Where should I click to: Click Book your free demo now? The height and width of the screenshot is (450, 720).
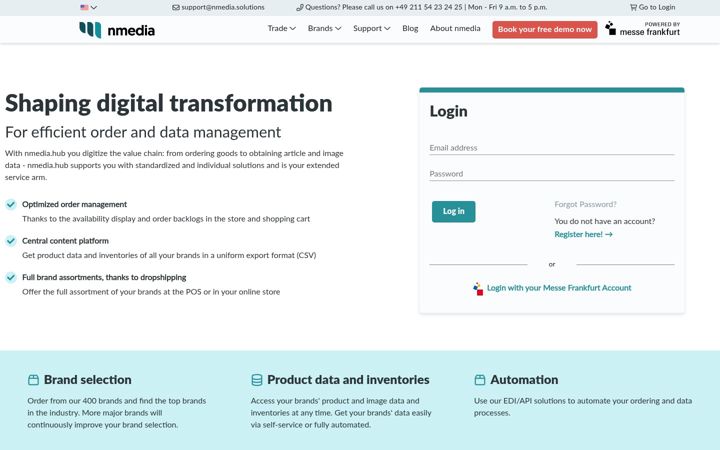pos(545,29)
